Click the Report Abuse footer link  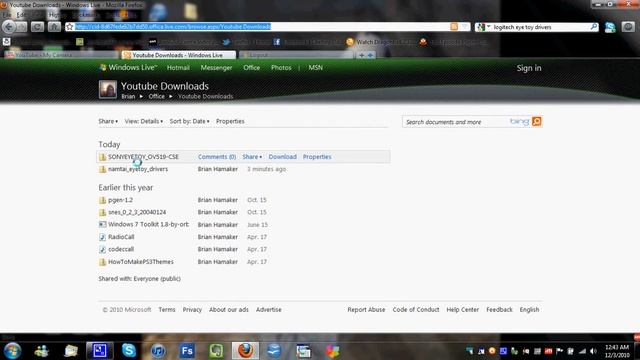366,310
